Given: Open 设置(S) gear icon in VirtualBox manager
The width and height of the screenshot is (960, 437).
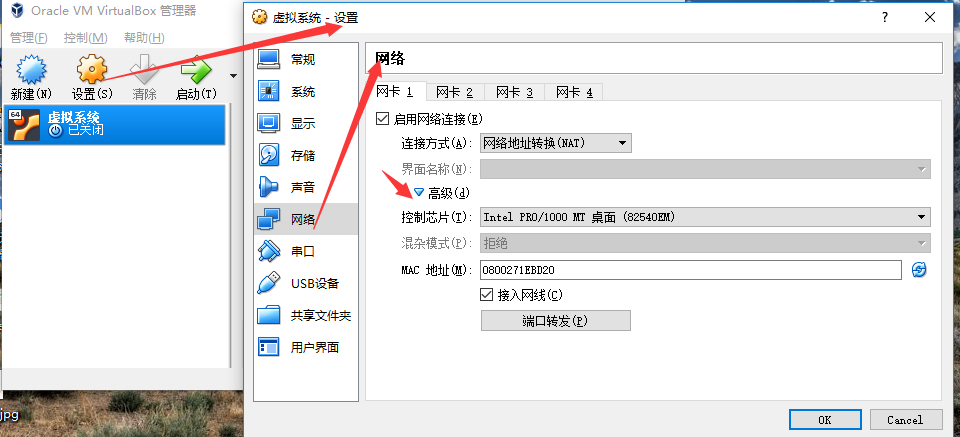Looking at the screenshot, I should tap(92, 70).
